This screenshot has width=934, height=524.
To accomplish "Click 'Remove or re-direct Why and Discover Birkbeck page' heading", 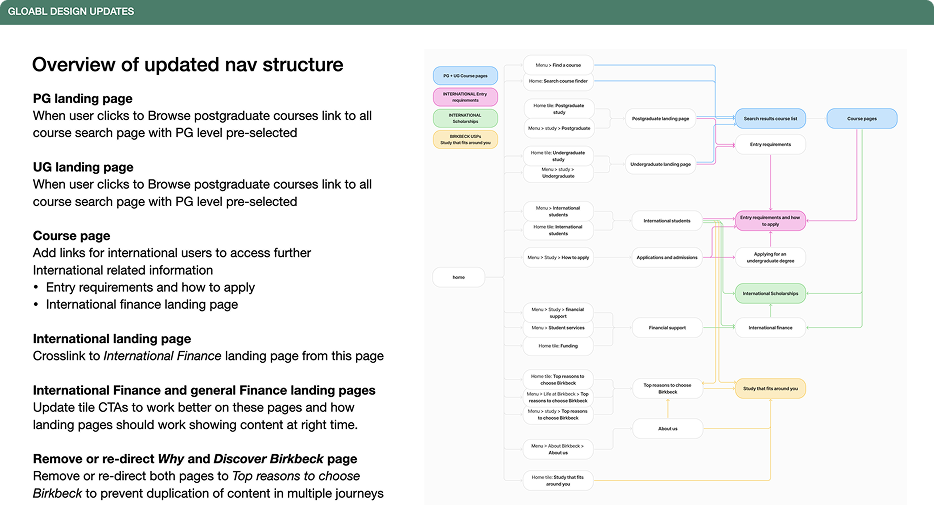I will point(195,459).
